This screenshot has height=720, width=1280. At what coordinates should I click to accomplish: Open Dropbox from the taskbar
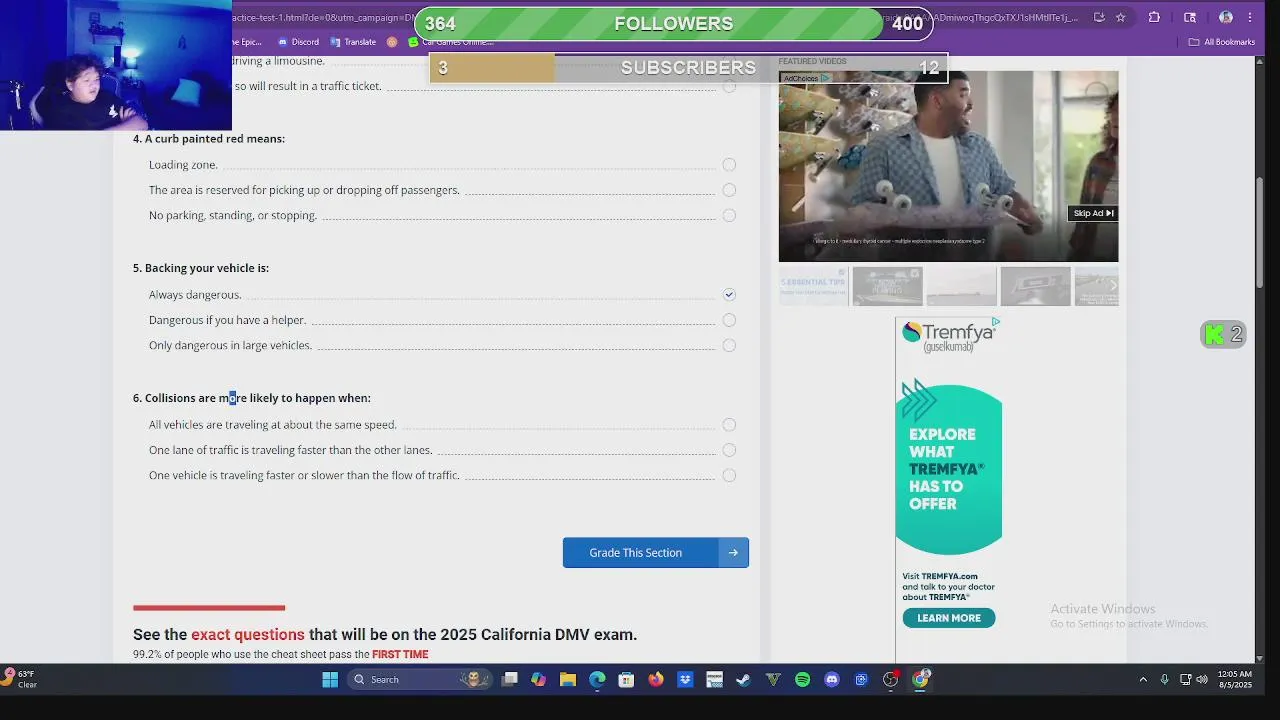(x=685, y=680)
